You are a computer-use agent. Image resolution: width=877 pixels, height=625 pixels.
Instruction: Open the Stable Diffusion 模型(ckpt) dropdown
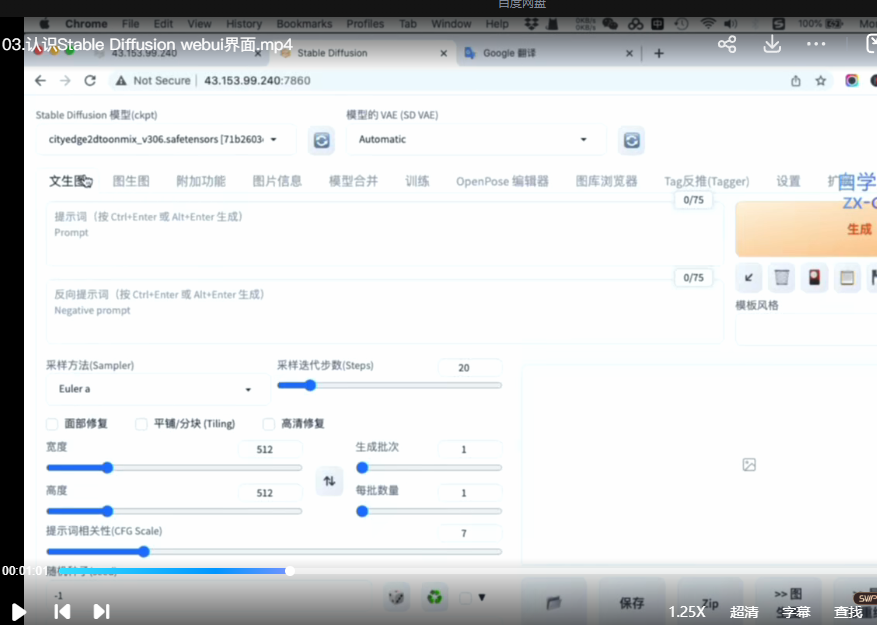(166, 139)
